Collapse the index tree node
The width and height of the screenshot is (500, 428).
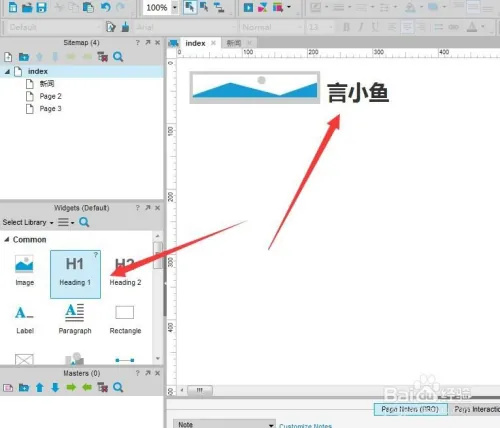(7, 71)
